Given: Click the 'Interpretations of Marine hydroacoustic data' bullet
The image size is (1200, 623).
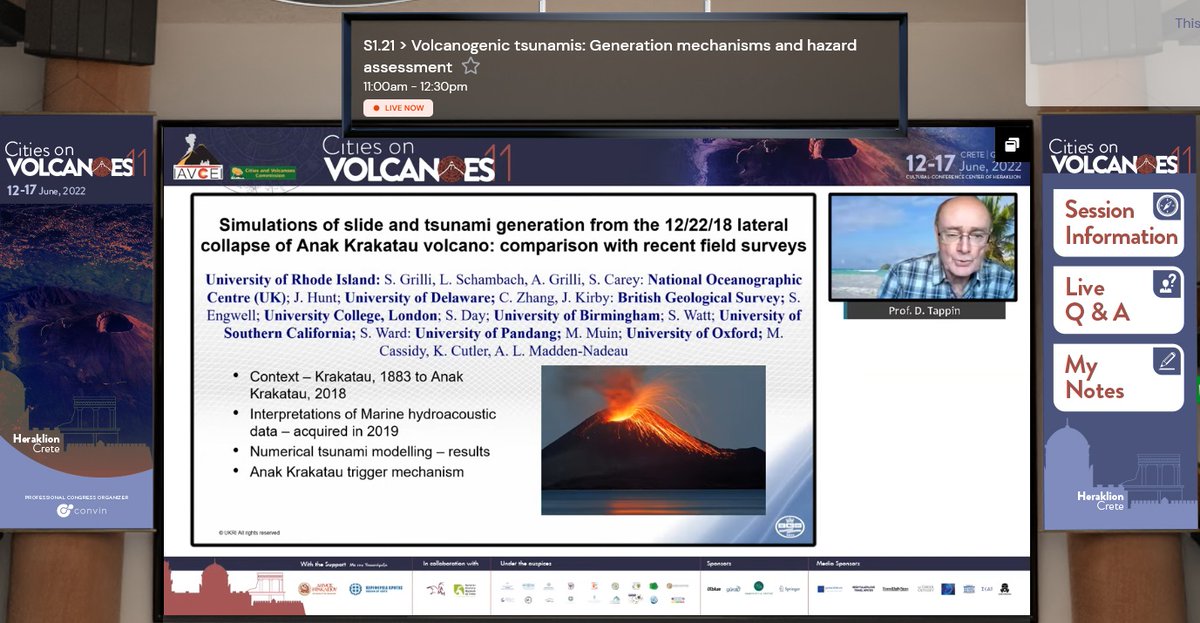Looking at the screenshot, I should click(x=372, y=422).
